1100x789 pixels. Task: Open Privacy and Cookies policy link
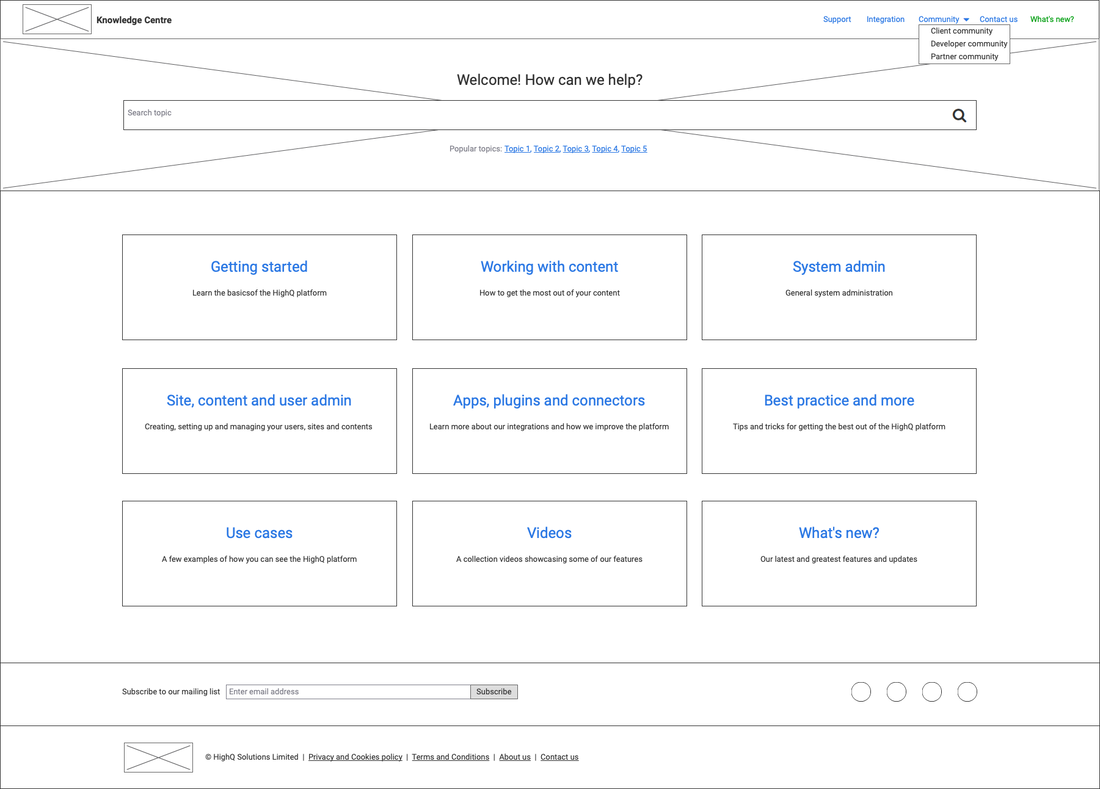tap(355, 757)
